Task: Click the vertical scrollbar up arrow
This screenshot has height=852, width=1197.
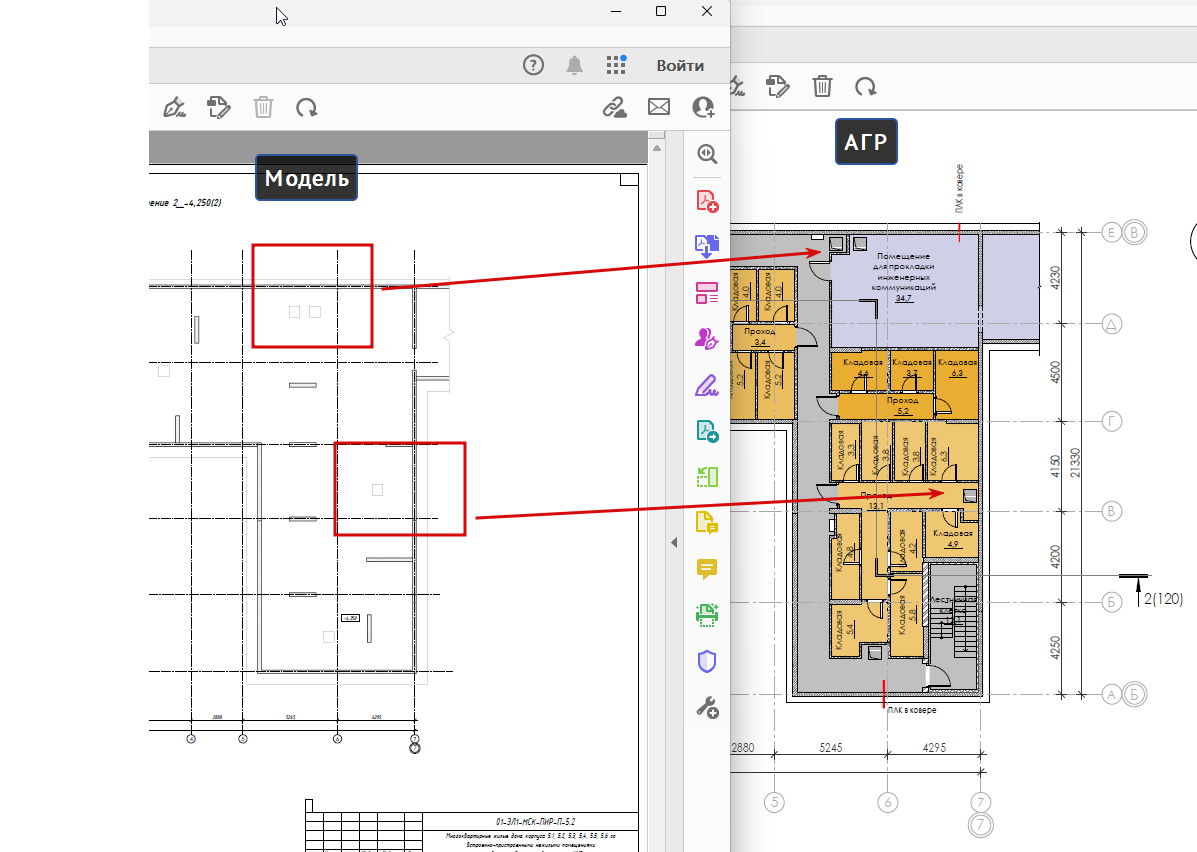Action: point(657,148)
